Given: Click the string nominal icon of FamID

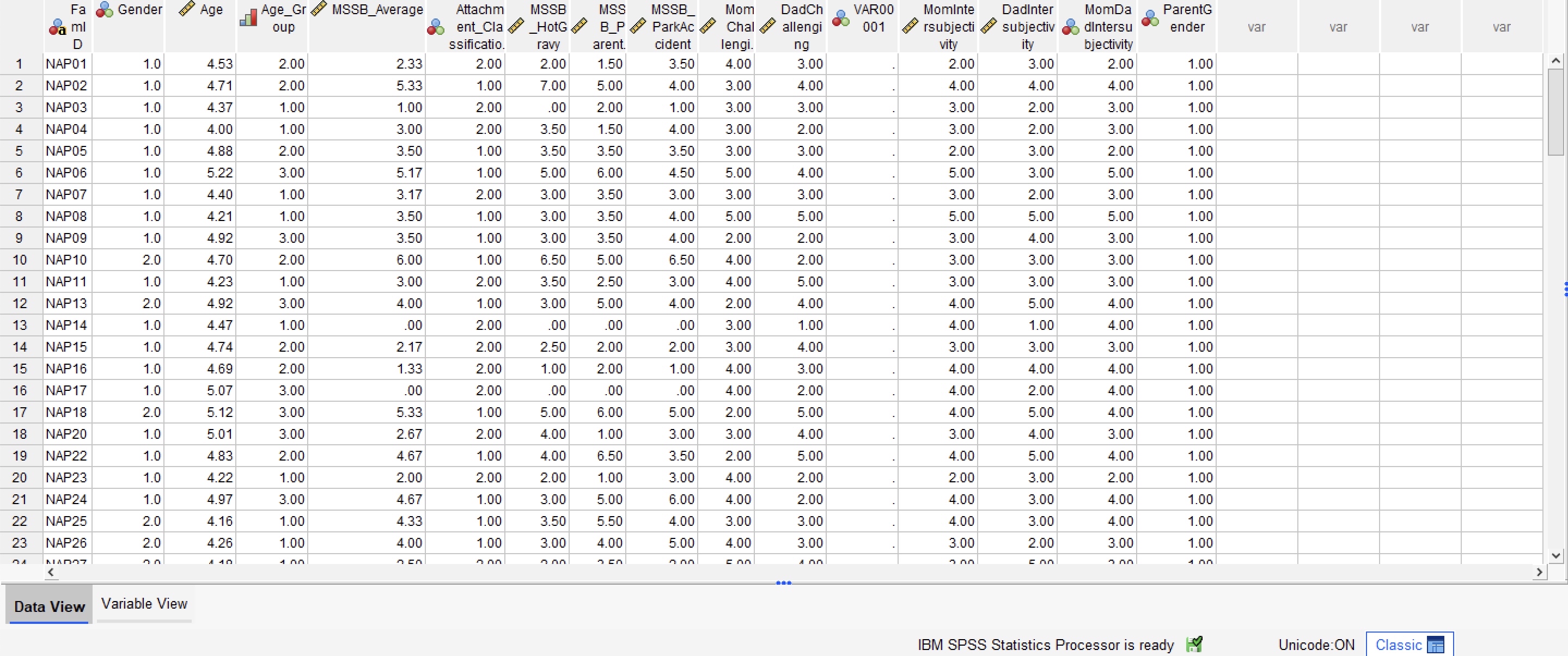Looking at the screenshot, I should 57,27.
